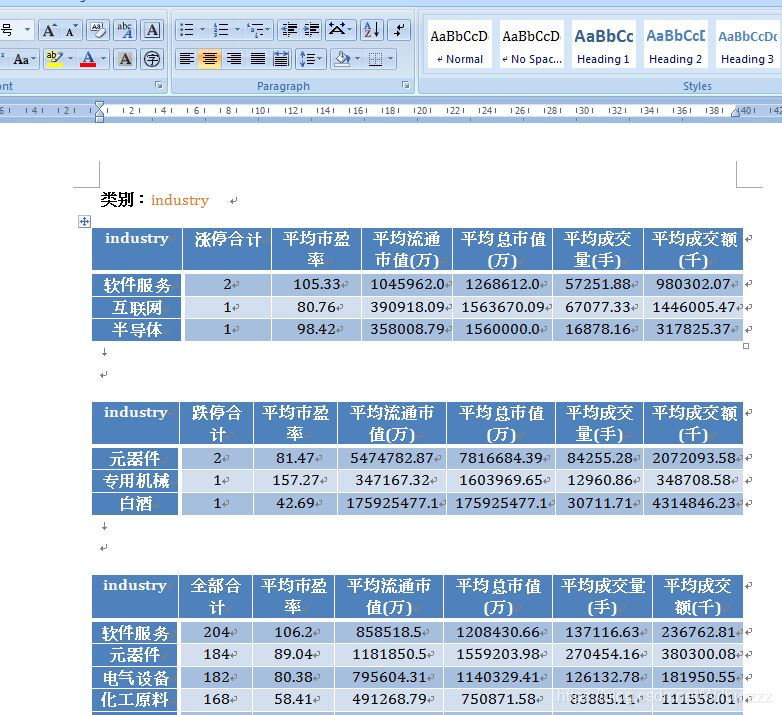Increase paragraph indent
The image size is (782, 715).
point(312,30)
